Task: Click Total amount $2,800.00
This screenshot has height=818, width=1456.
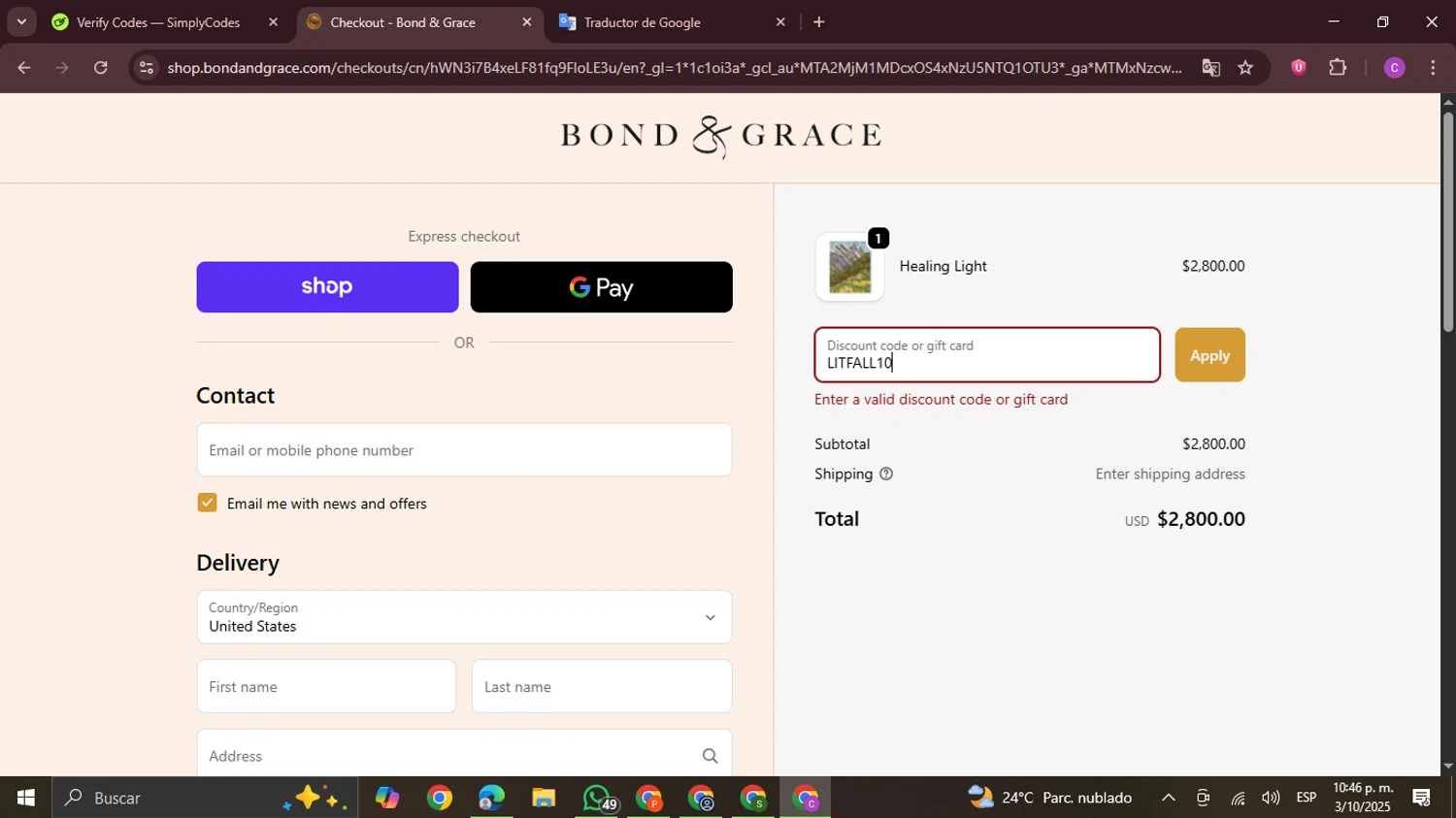Action: [1201, 519]
